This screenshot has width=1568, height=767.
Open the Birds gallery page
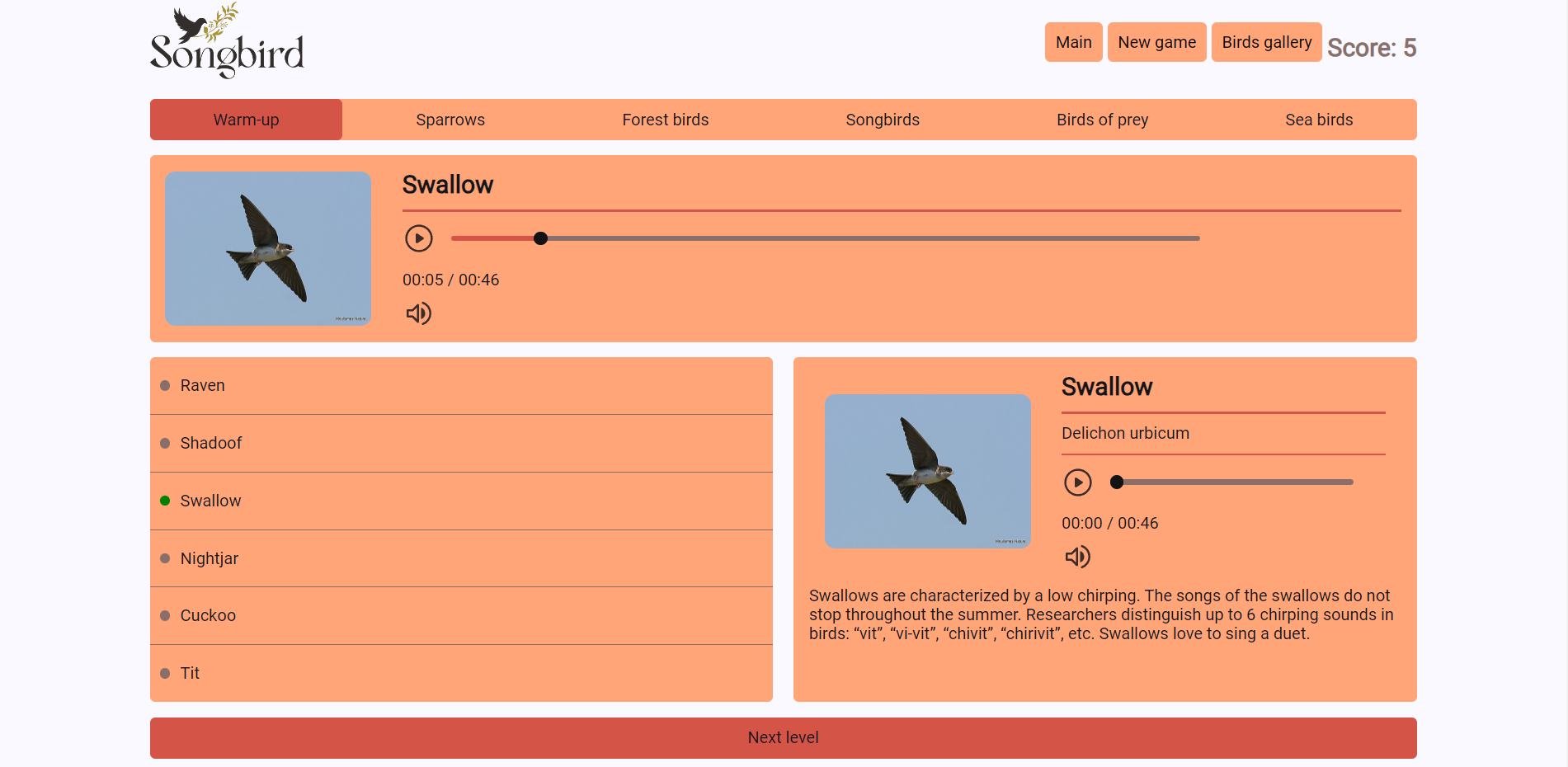pos(1266,42)
